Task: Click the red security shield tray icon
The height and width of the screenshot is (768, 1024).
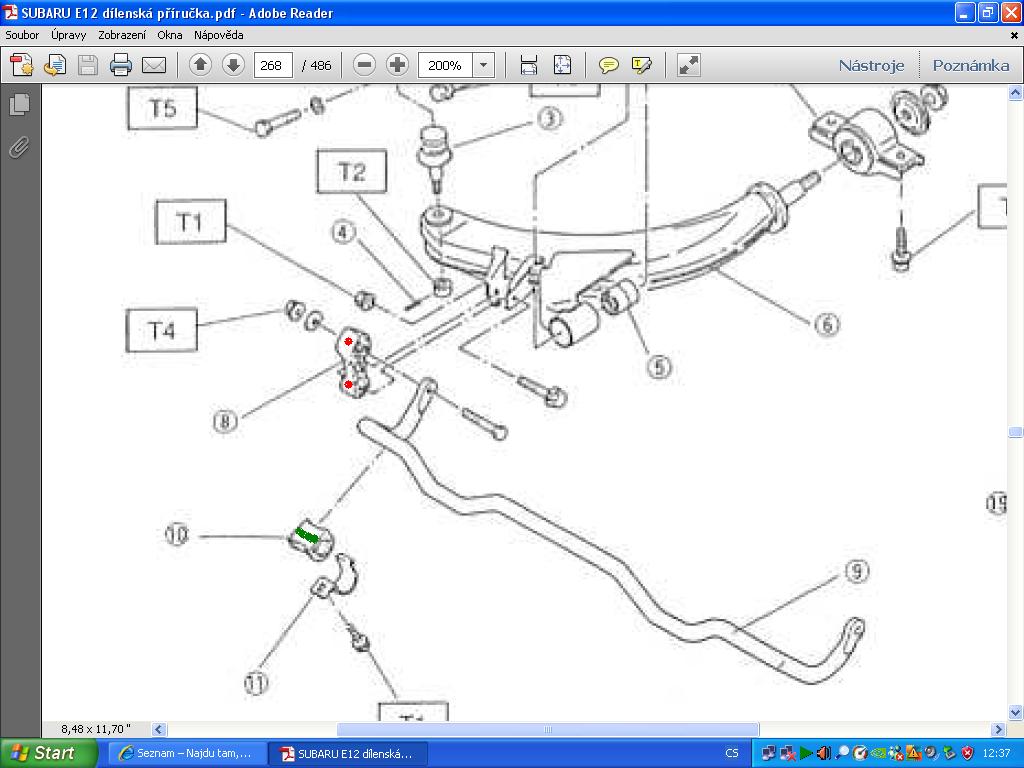Action: click(x=968, y=753)
